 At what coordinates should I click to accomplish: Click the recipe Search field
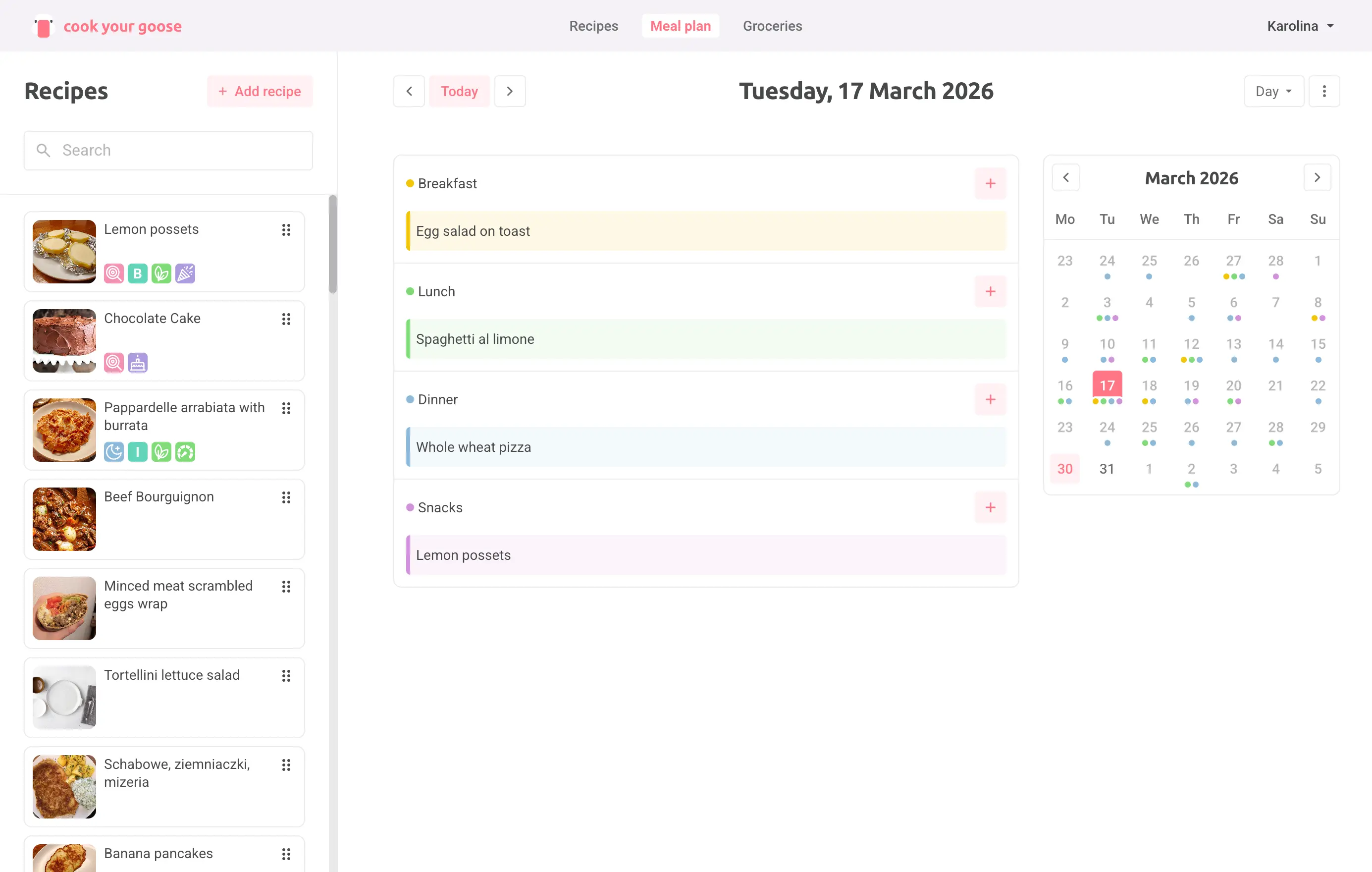[168, 151]
